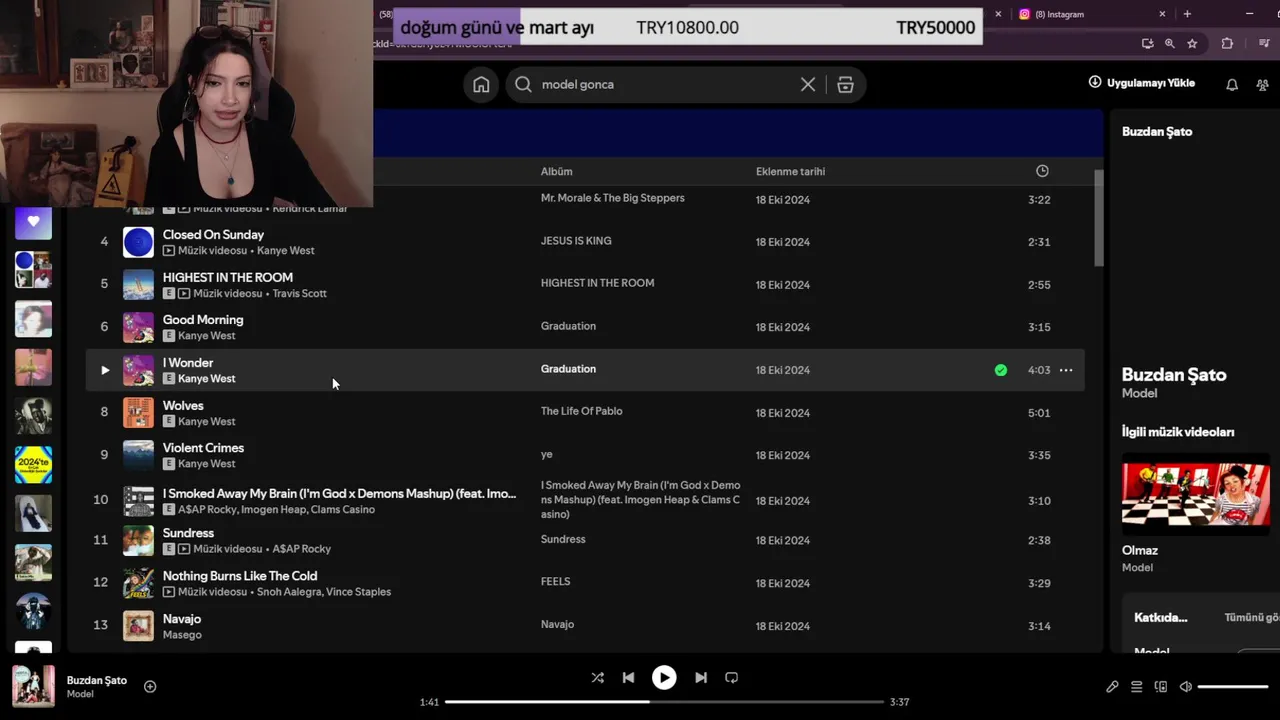Viewport: 1280px width, 720px height.
Task: Click install app icon in address bar
Action: (x=1147, y=44)
